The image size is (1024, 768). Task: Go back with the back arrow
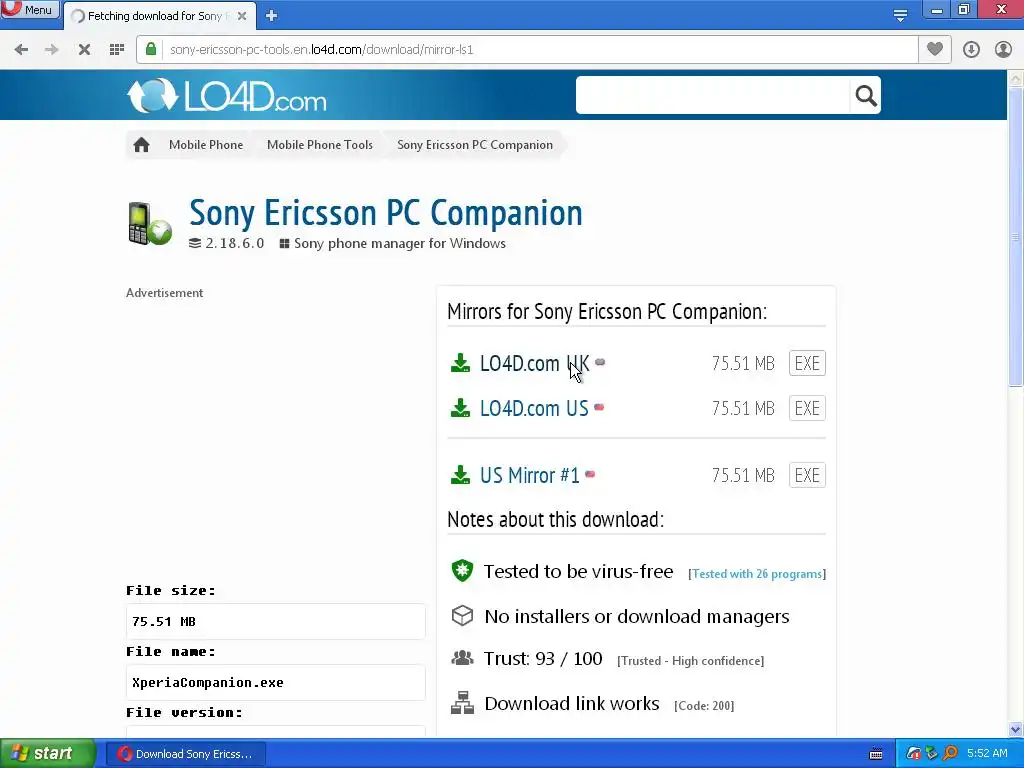pos(21,50)
